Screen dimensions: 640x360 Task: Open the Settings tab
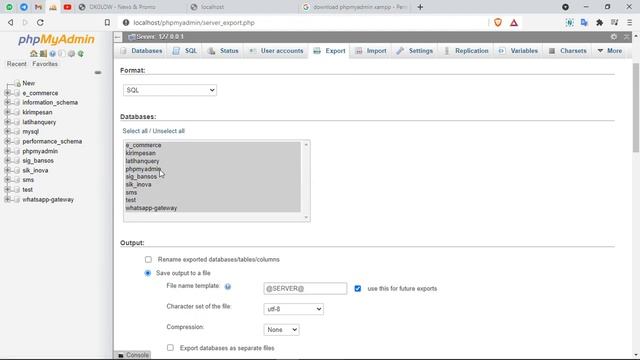click(x=414, y=51)
